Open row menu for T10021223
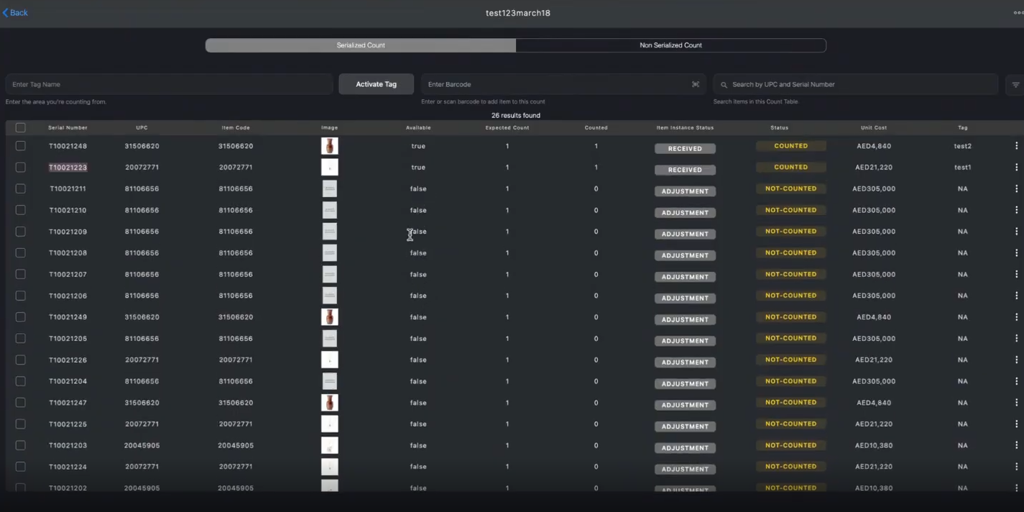This screenshot has height=512, width=1024. pyautogui.click(x=1016, y=167)
